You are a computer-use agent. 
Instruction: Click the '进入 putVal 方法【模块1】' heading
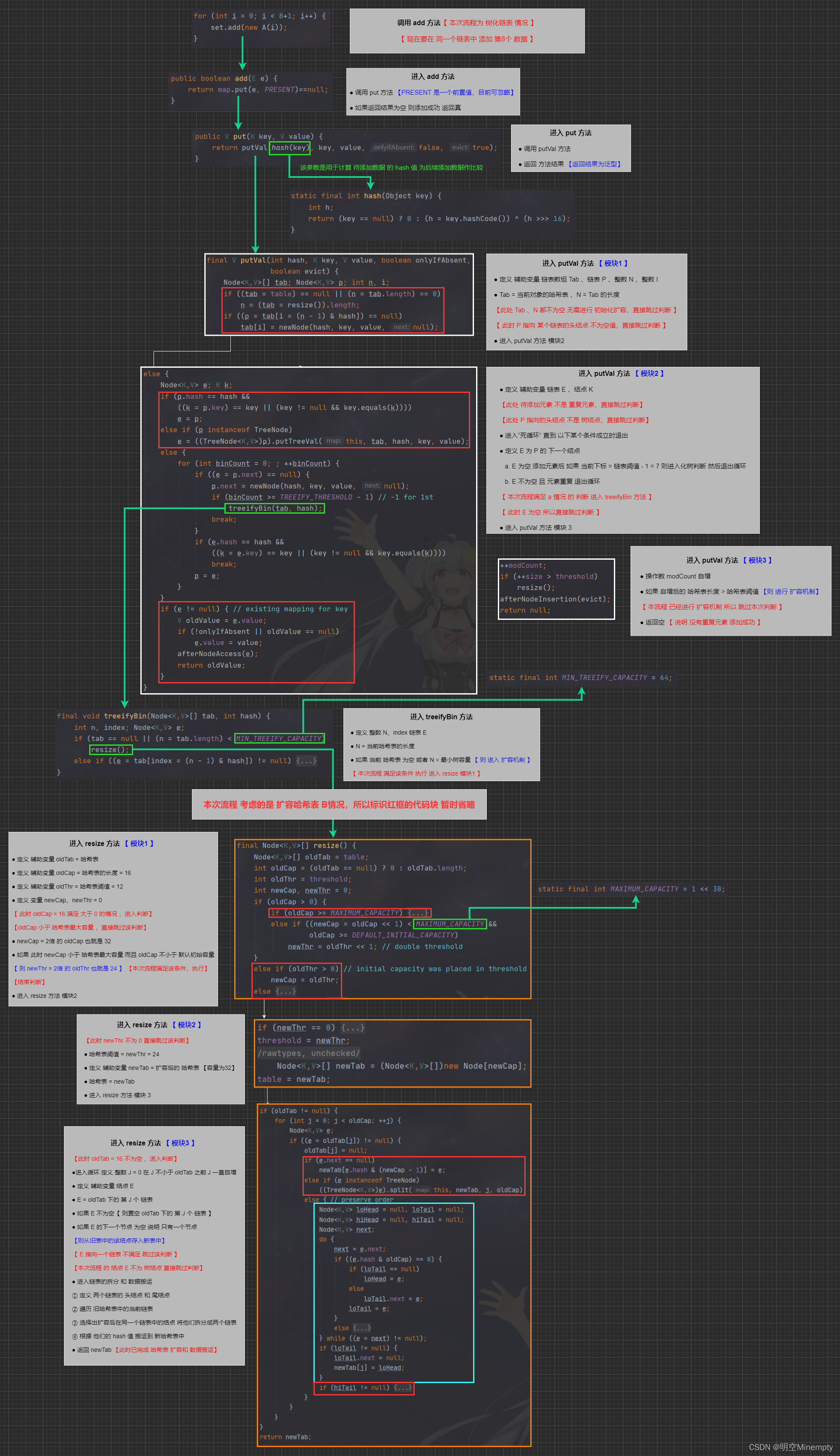pyautogui.click(x=585, y=263)
